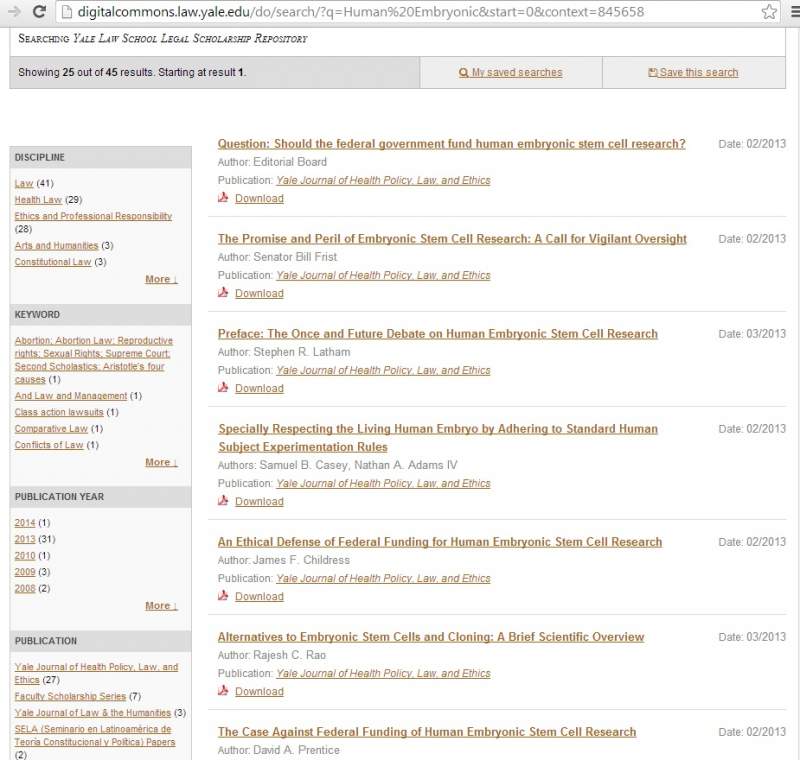Select the Abortion Law keyword filter

pyautogui.click(x=92, y=360)
